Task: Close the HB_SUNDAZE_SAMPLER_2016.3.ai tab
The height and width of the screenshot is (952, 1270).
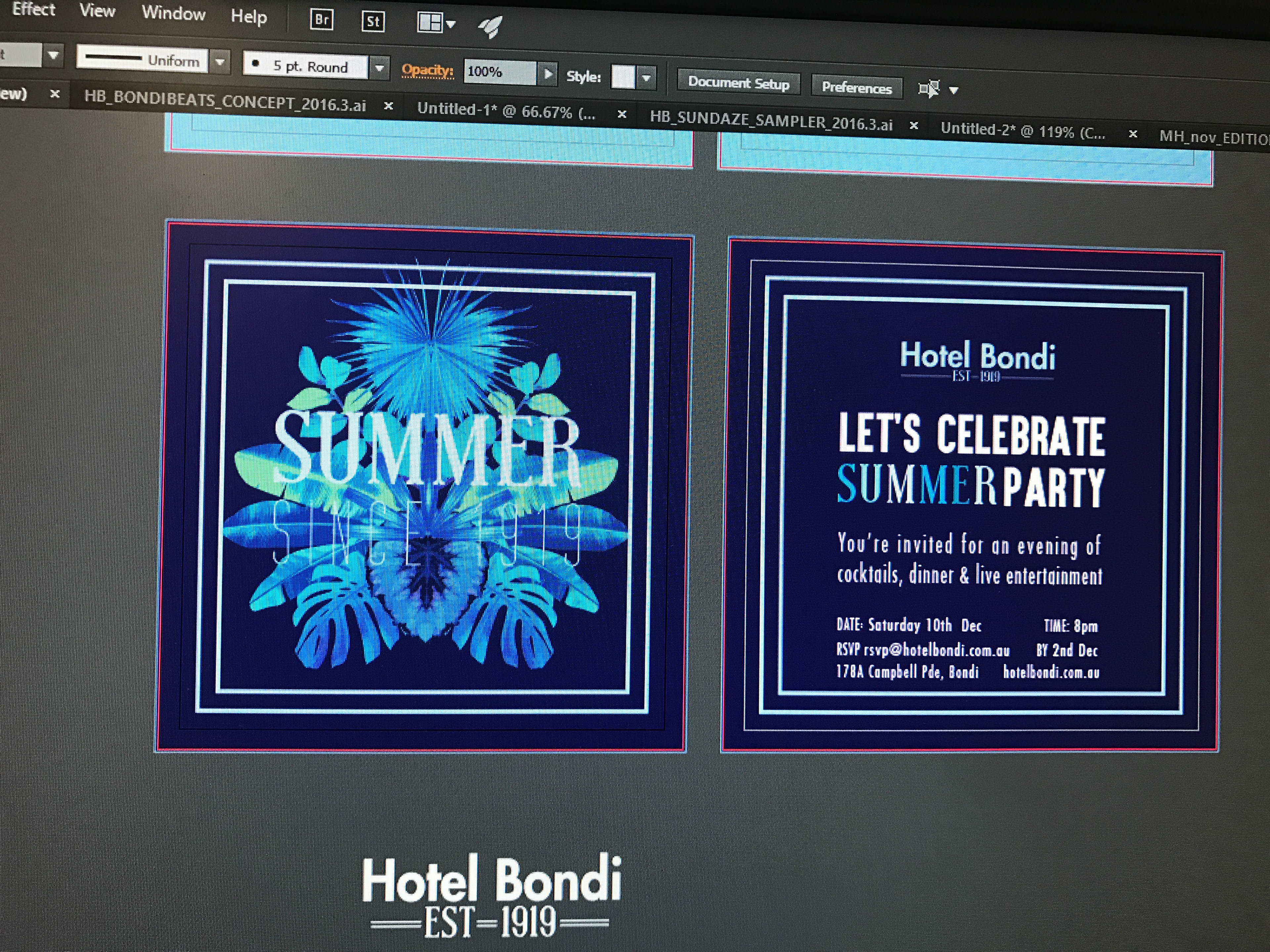Action: point(913,125)
